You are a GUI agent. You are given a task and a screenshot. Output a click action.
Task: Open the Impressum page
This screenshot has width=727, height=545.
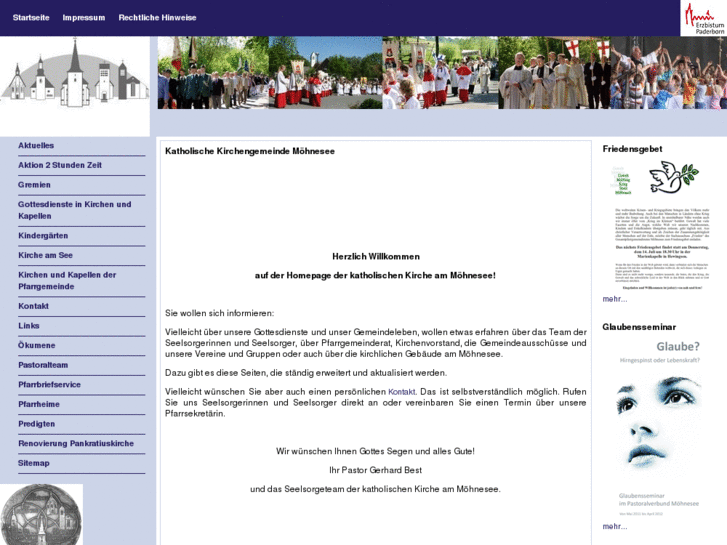pyautogui.click(x=84, y=18)
